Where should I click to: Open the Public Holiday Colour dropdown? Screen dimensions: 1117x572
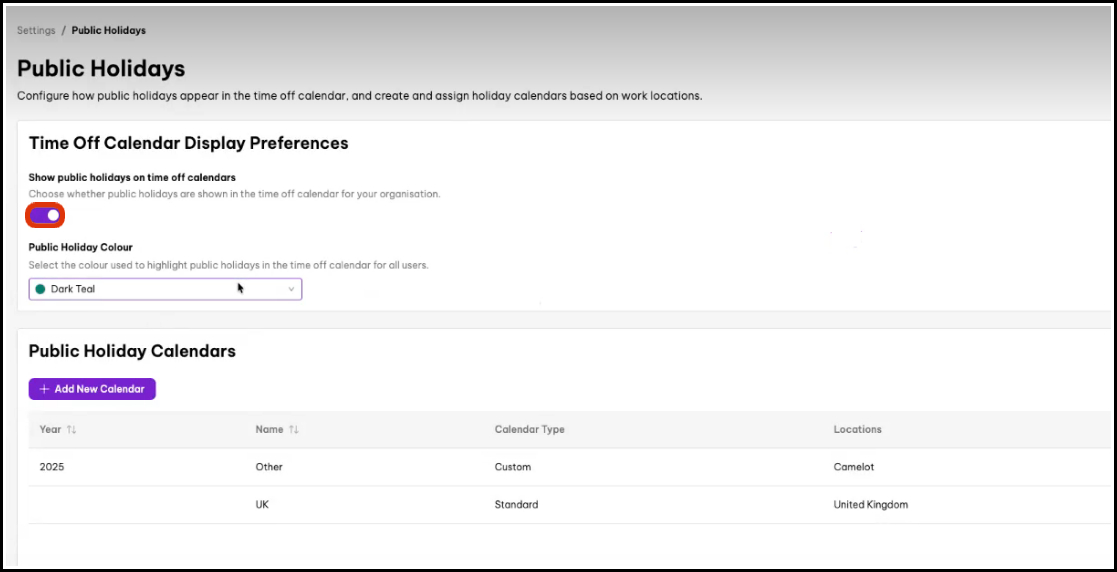coord(165,289)
